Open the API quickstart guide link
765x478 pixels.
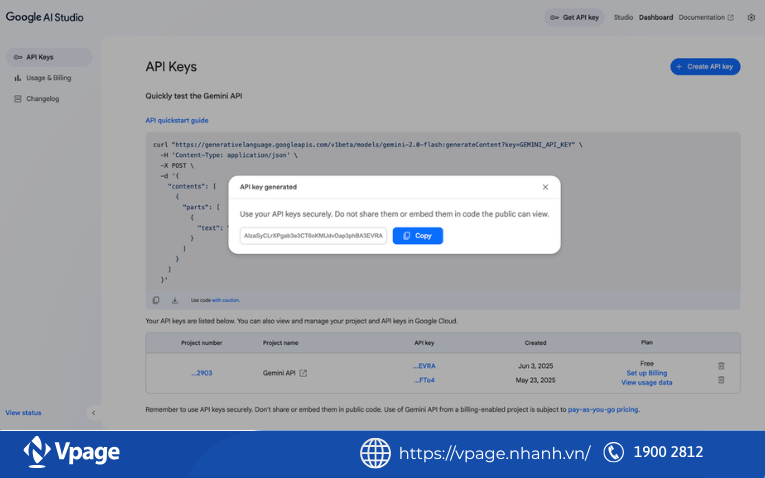coord(177,120)
